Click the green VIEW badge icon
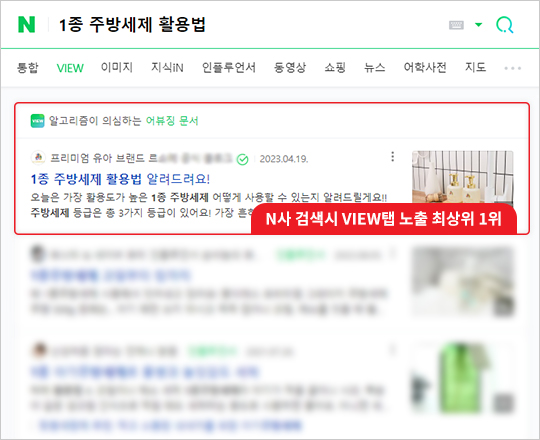Screen dimensions: 540x440 [37, 121]
